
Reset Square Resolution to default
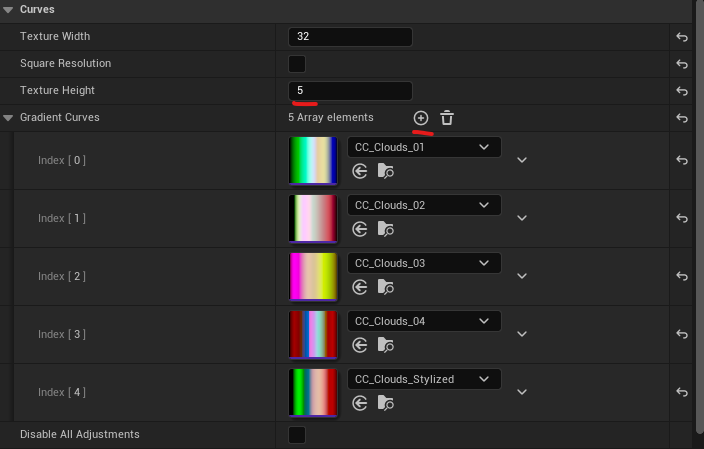(x=682, y=64)
